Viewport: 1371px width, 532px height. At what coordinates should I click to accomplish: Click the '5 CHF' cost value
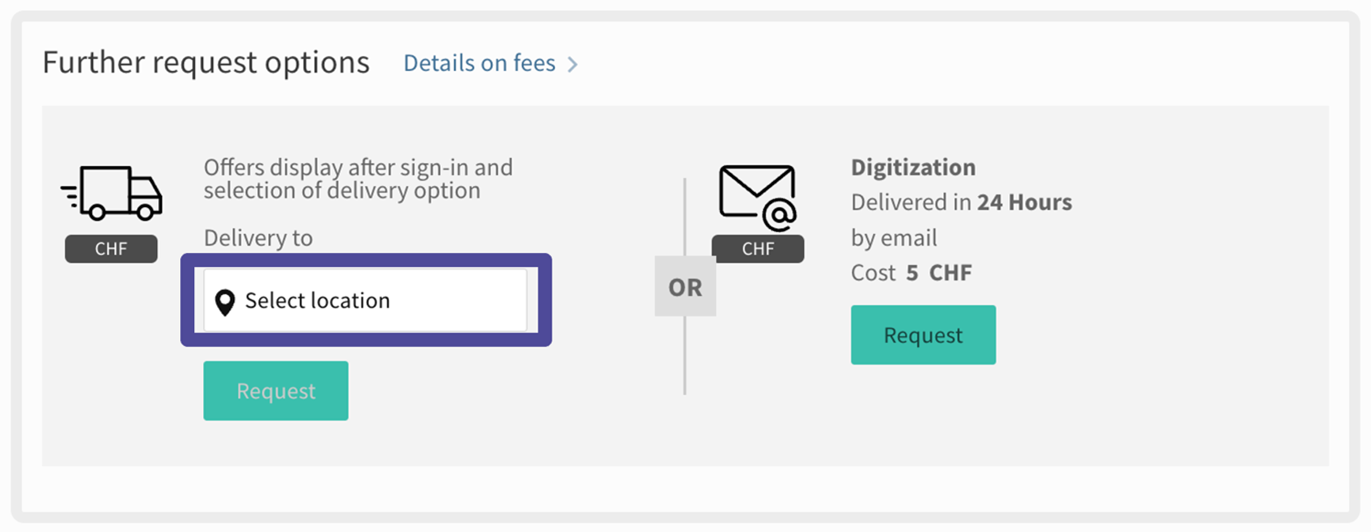tap(939, 273)
